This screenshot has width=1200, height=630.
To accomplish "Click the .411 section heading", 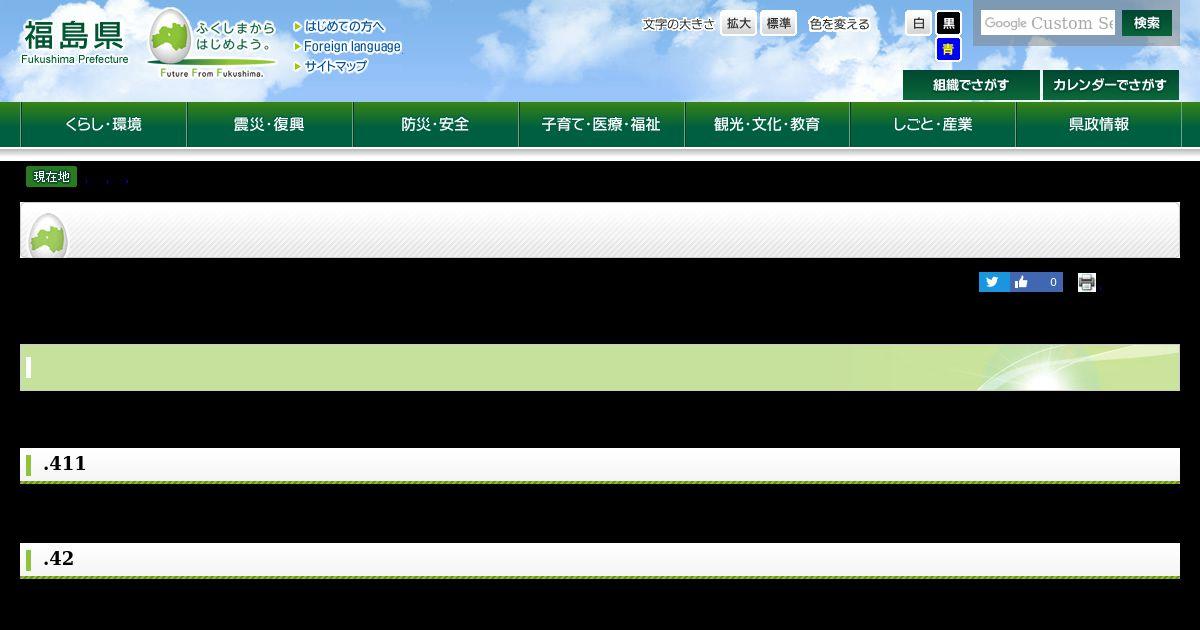I will click(600, 465).
